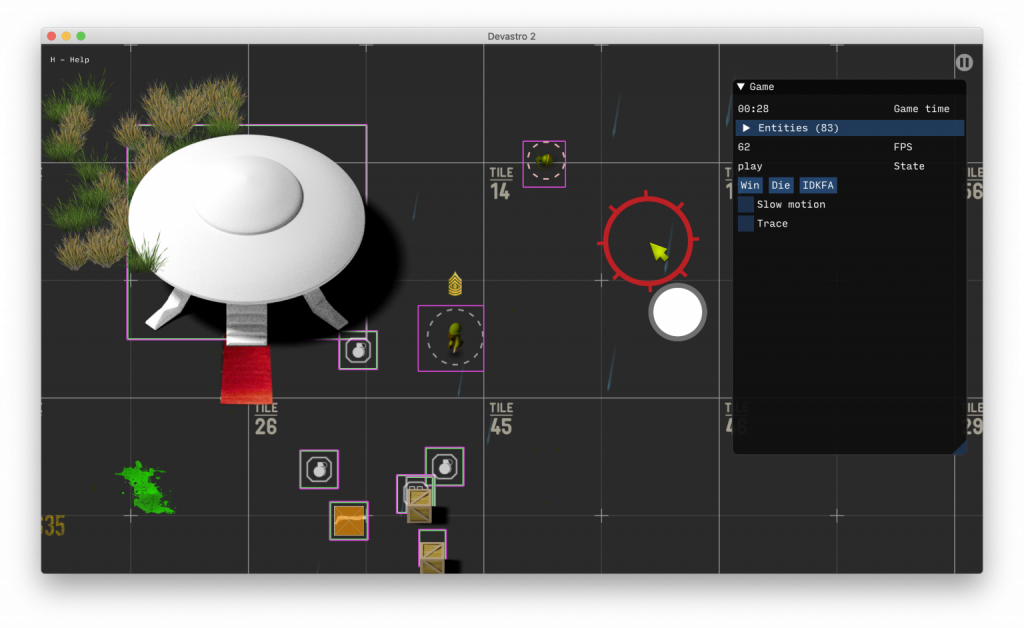Screen dimensions: 1024x628
Task: Expand the Entities (83) tree row
Action: pyautogui.click(x=850, y=128)
